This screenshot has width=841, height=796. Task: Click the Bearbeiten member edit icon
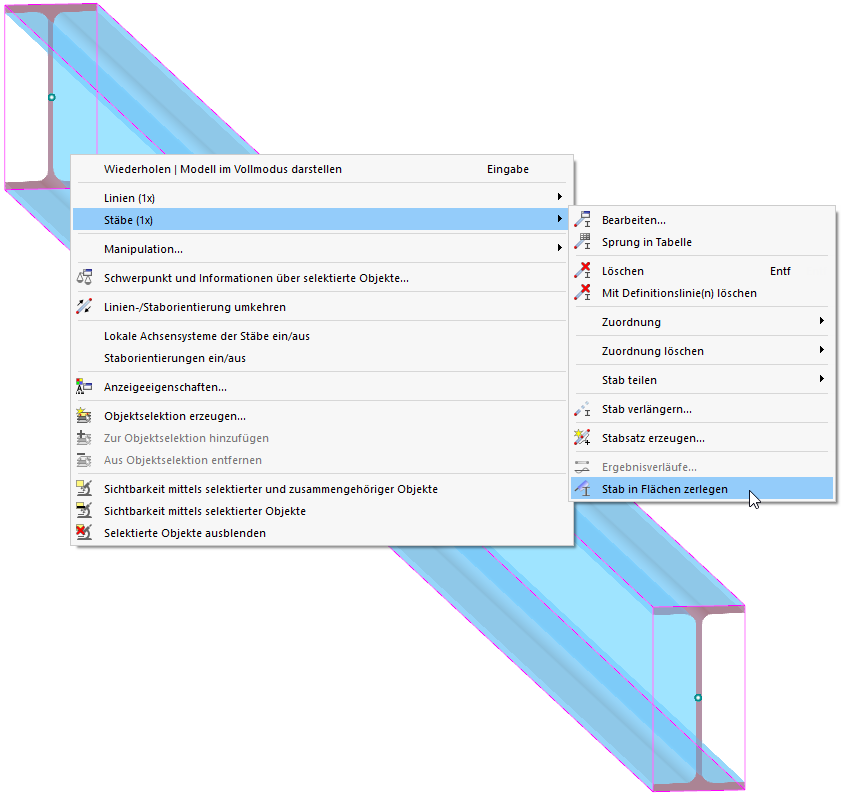pos(582,219)
